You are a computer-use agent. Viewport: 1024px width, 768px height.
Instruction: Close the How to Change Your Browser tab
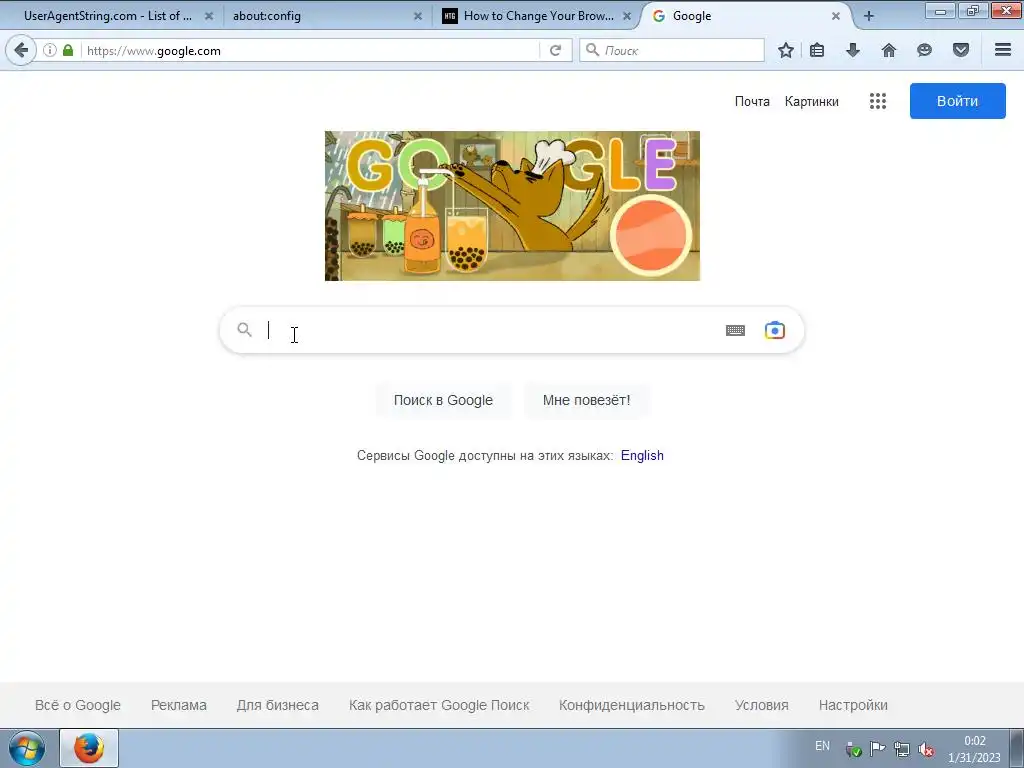pyautogui.click(x=627, y=16)
